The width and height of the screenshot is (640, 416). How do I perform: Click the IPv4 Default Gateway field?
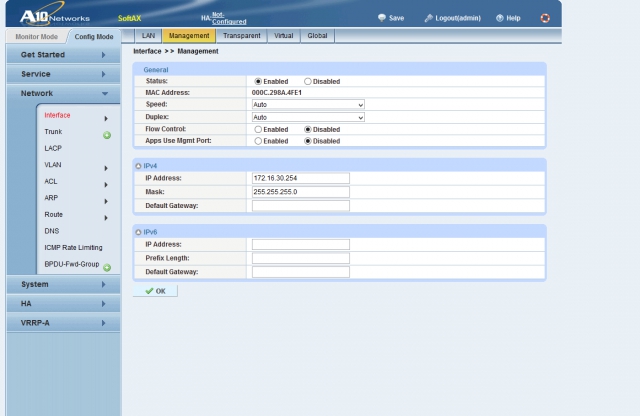[x=301, y=205]
